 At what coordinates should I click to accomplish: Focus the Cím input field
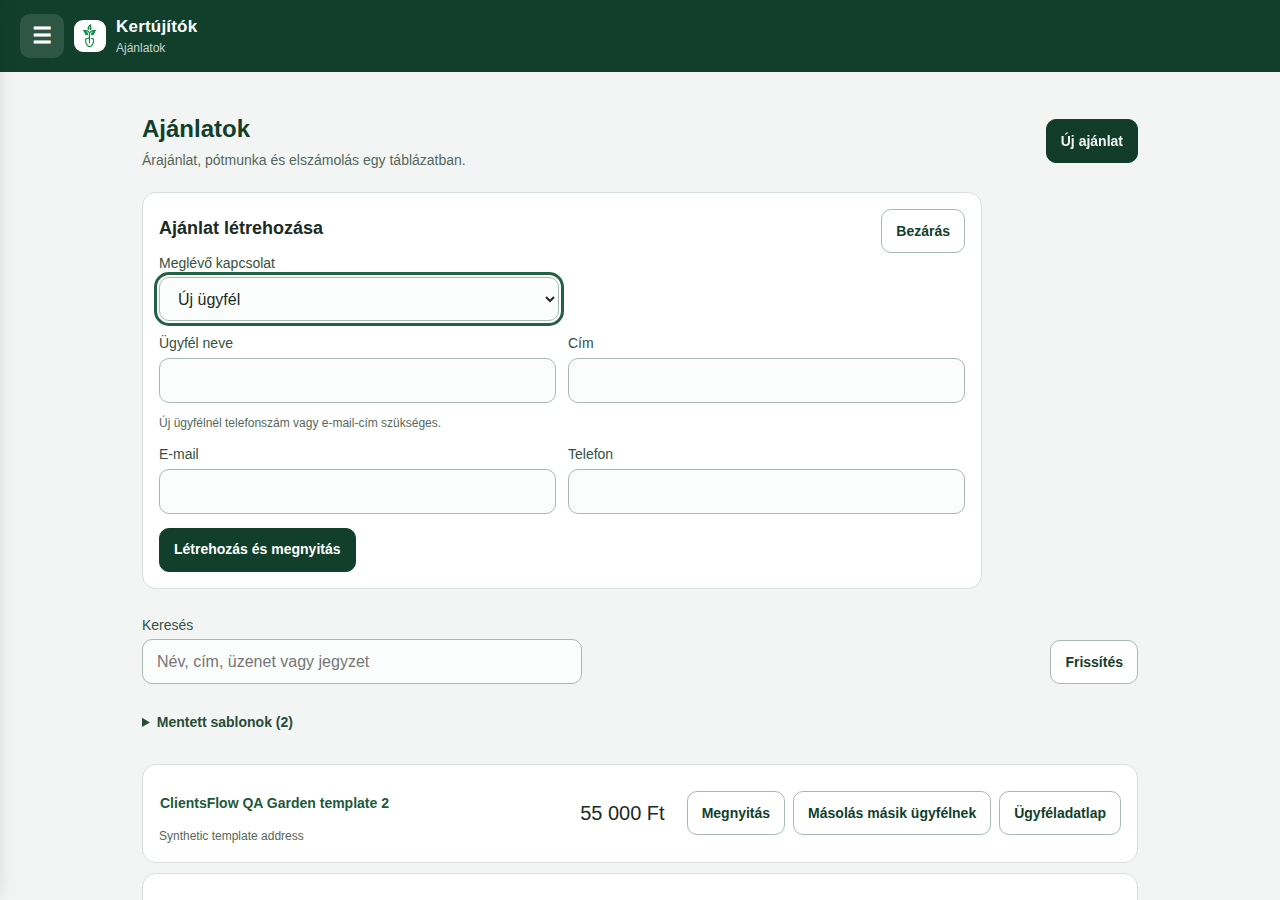[766, 381]
